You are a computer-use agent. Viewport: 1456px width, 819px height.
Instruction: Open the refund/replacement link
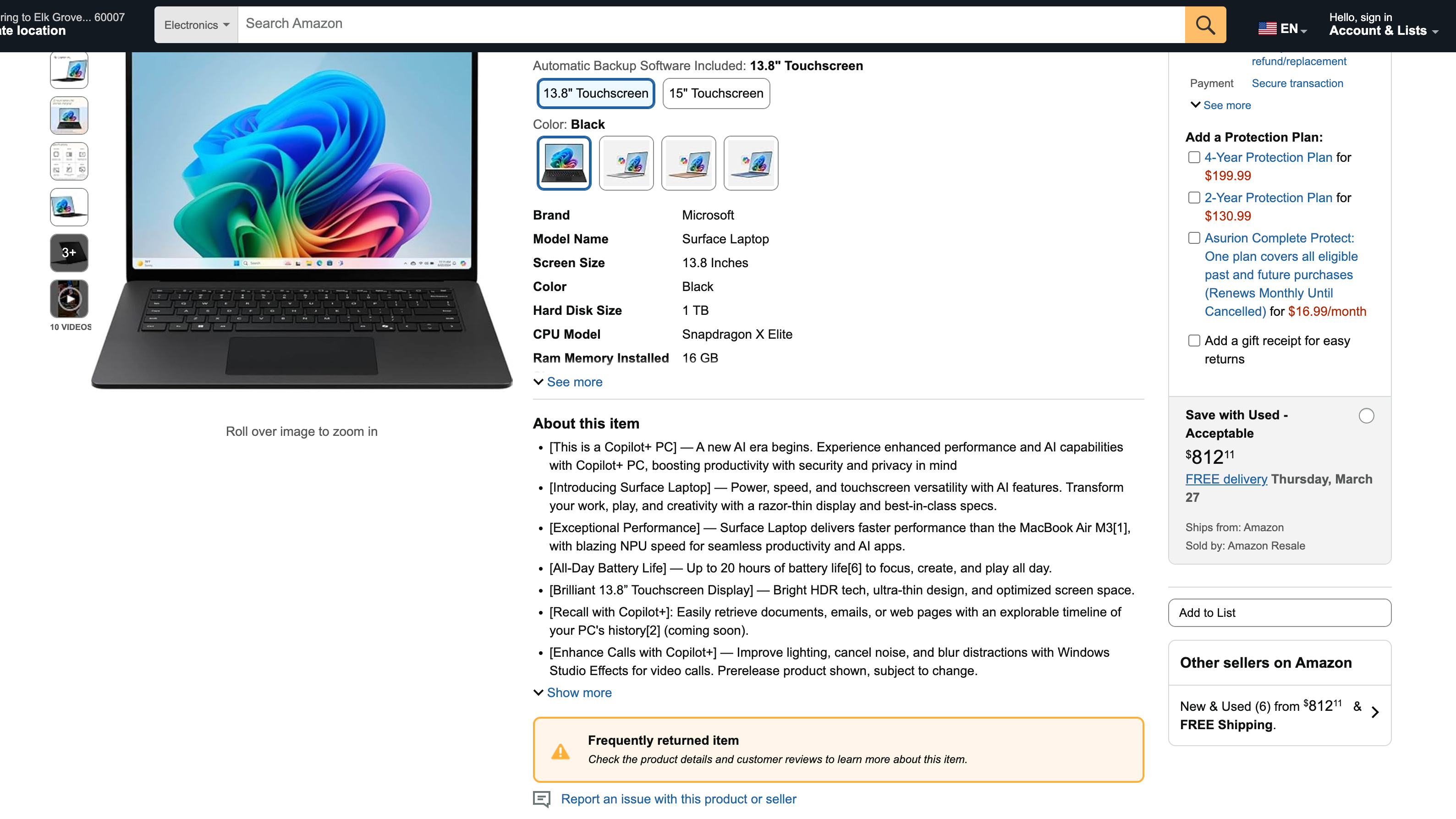(x=1299, y=61)
